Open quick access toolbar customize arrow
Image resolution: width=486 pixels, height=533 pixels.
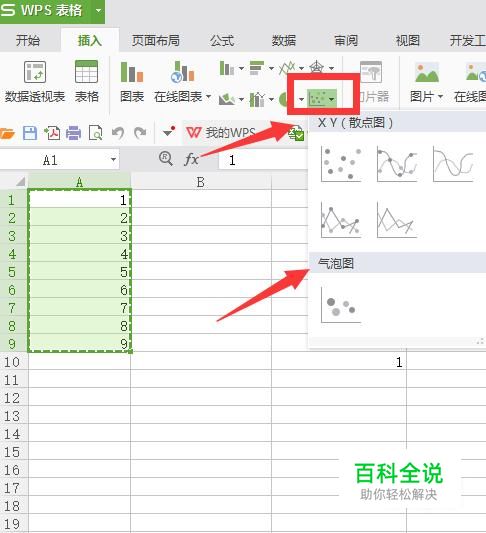169,132
